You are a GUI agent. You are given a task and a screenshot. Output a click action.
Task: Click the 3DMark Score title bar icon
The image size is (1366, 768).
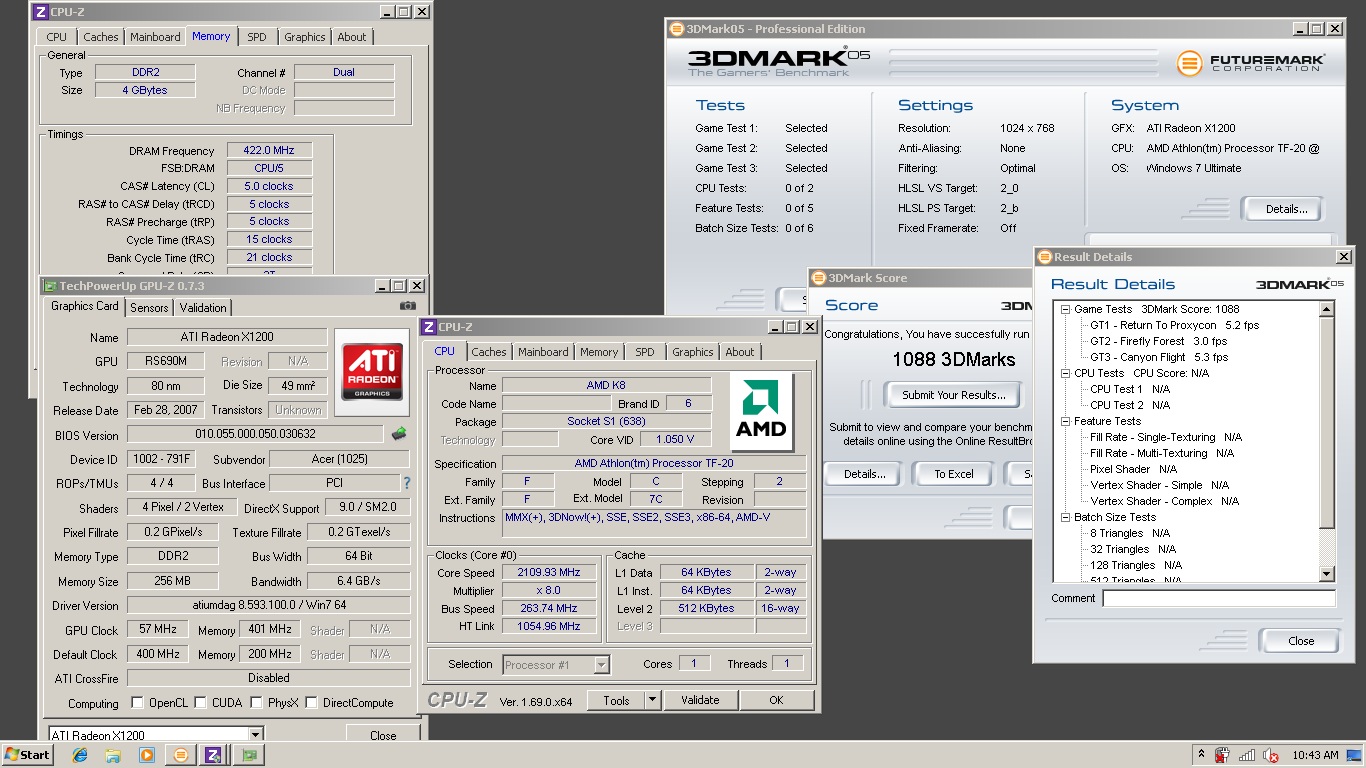coord(819,278)
